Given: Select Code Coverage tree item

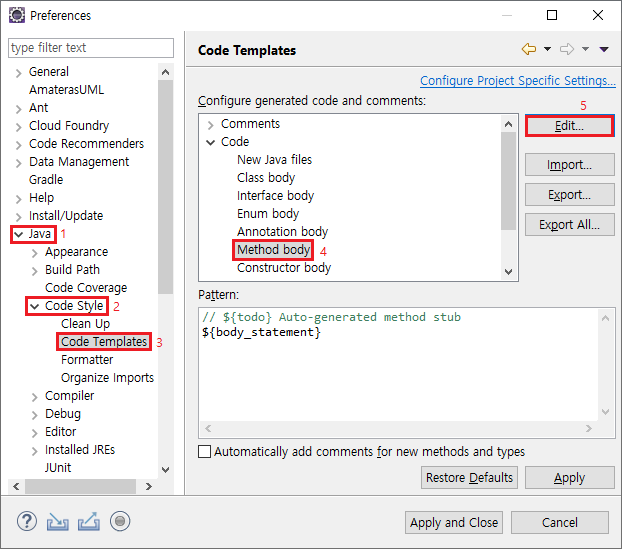Looking at the screenshot, I should 86,288.
